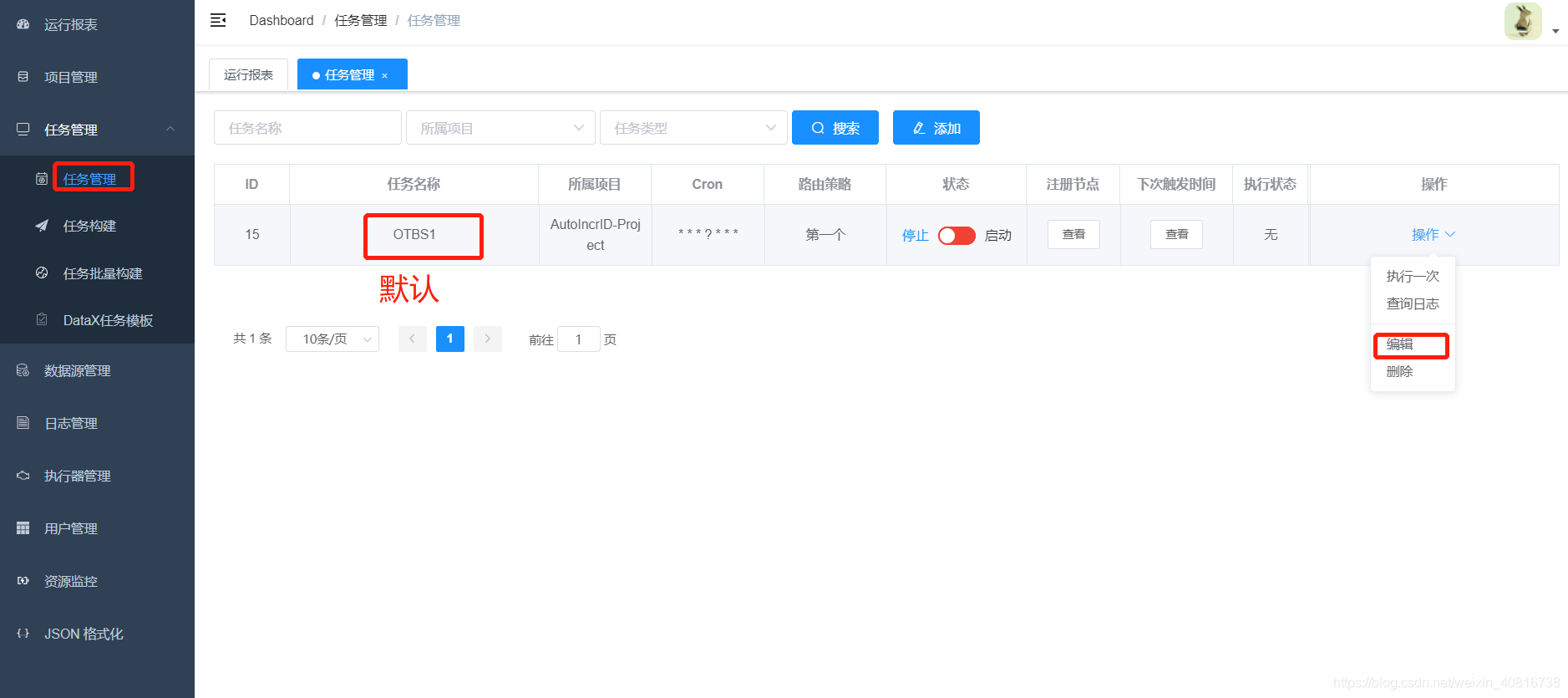The width and height of the screenshot is (1568, 698).
Task: Click the 添加 add button
Action: pos(936,128)
